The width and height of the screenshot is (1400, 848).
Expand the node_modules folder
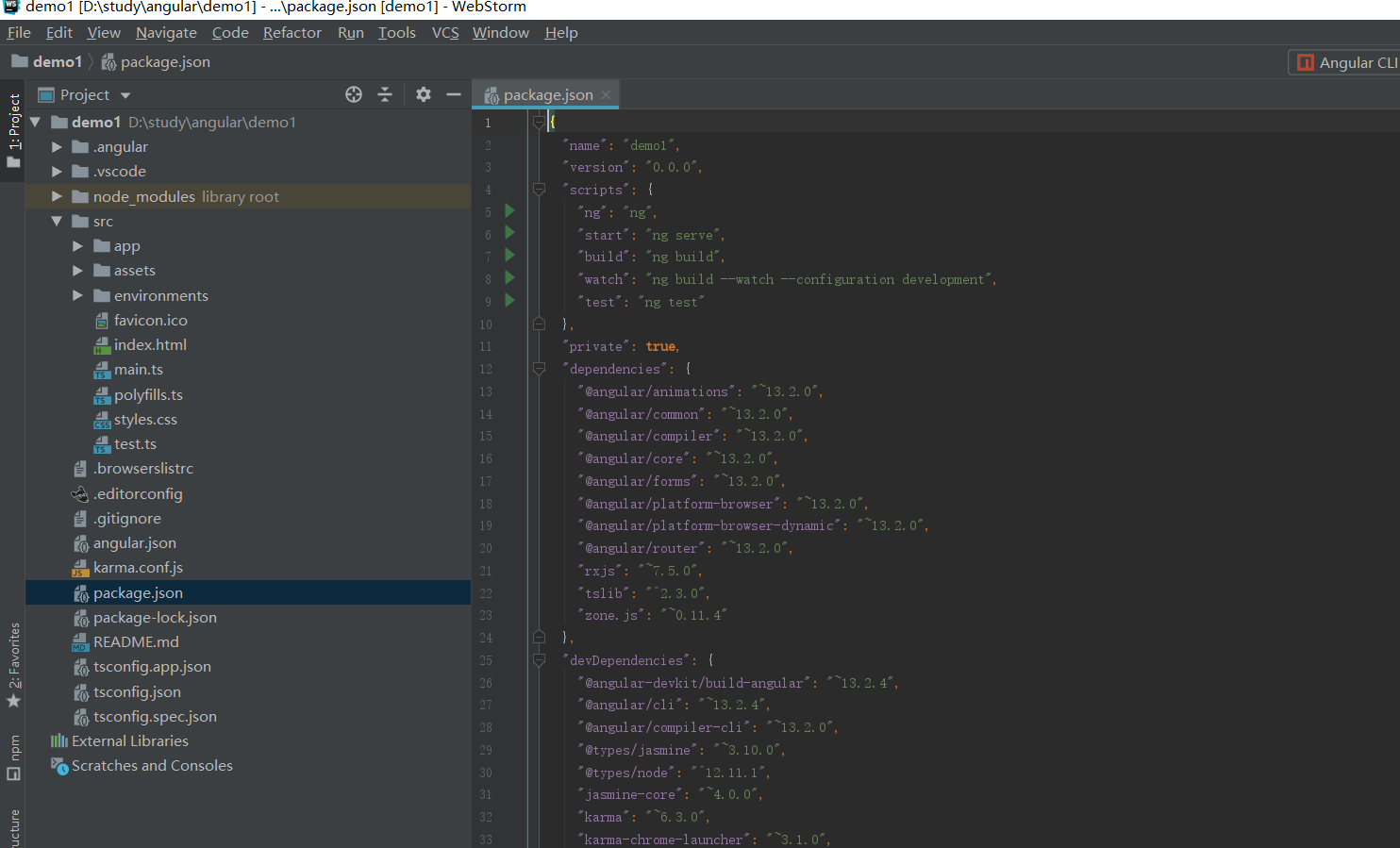point(57,196)
